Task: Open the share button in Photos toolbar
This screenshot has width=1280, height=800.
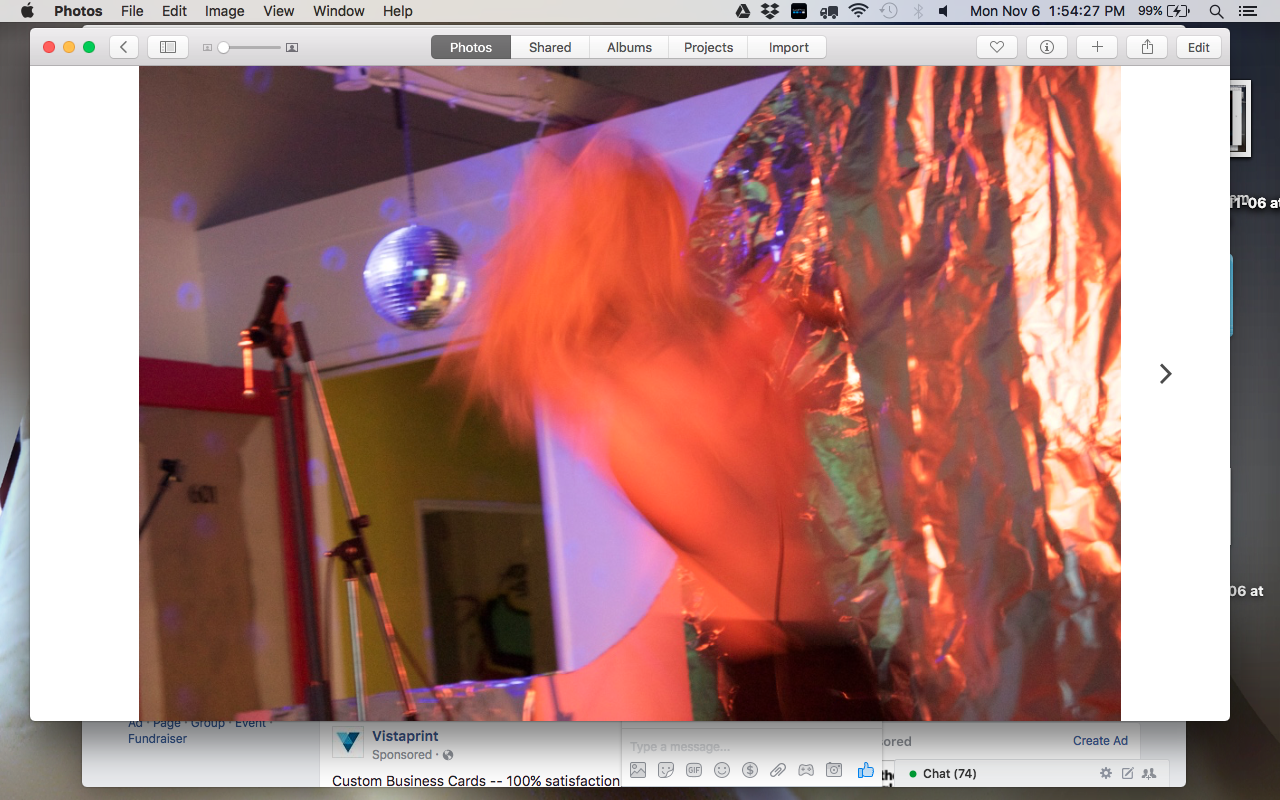Action: (1147, 47)
